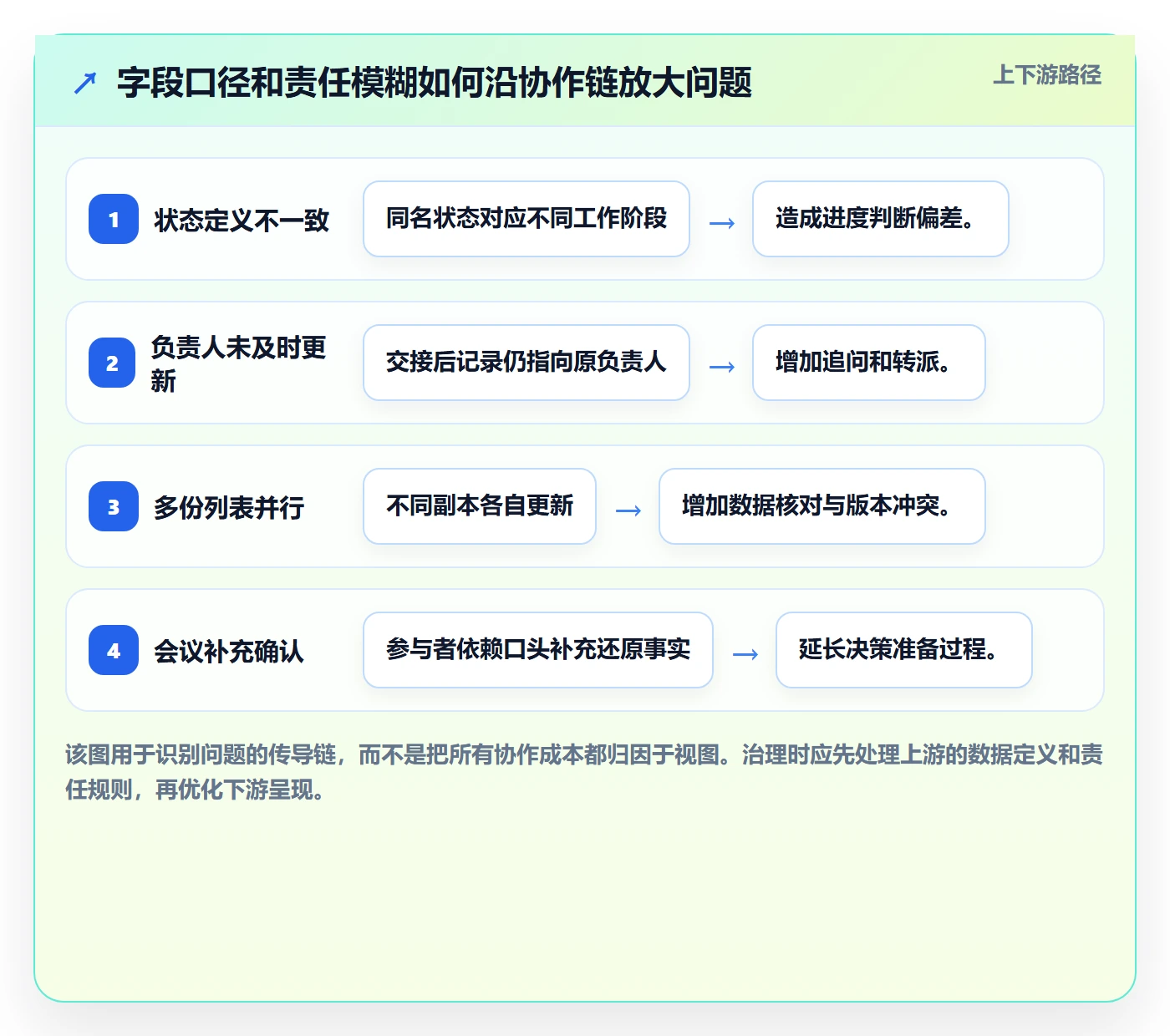Click the 负责人未及时更新 row label

(238, 363)
